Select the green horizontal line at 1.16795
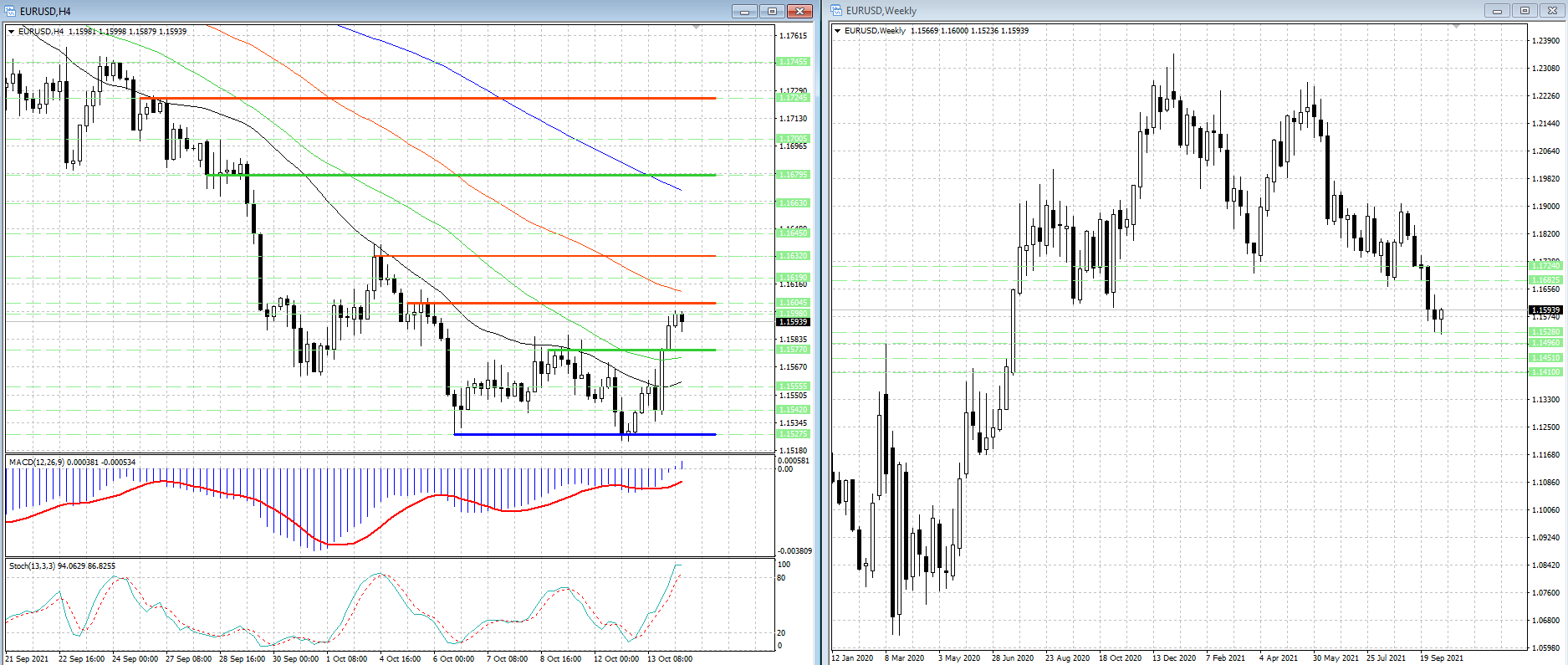The image size is (1568, 665). pos(460,175)
